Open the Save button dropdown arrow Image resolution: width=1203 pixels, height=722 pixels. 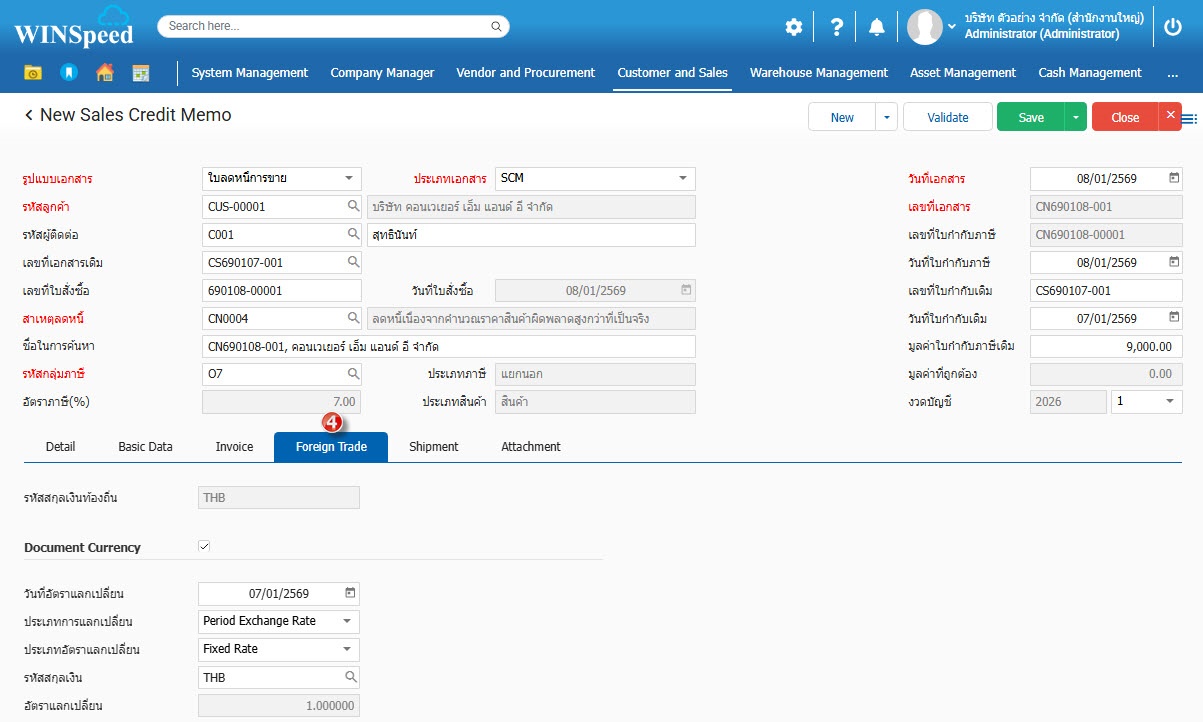point(1075,117)
